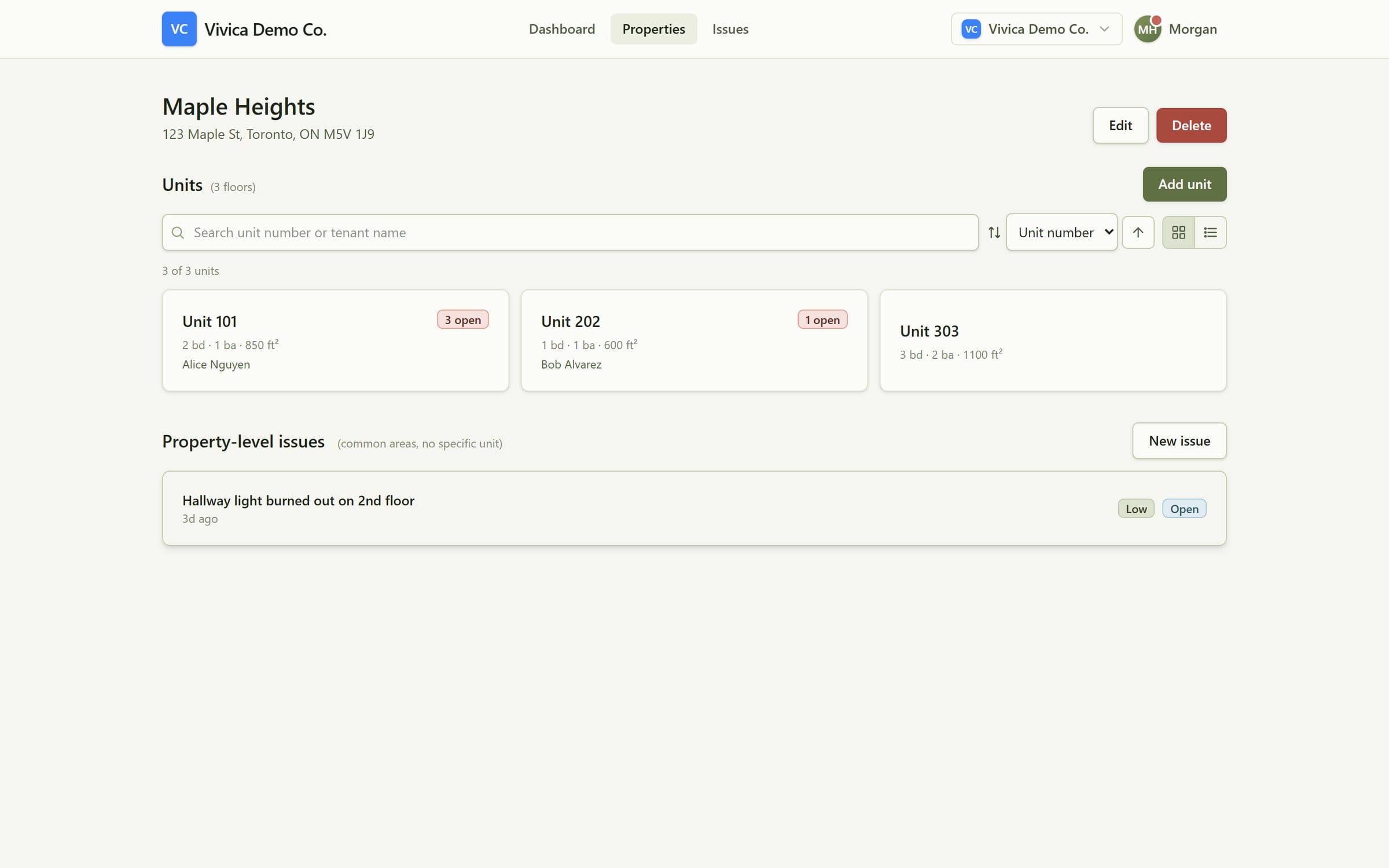1389x868 pixels.
Task: Switch to list view of units
Action: 1210,233
